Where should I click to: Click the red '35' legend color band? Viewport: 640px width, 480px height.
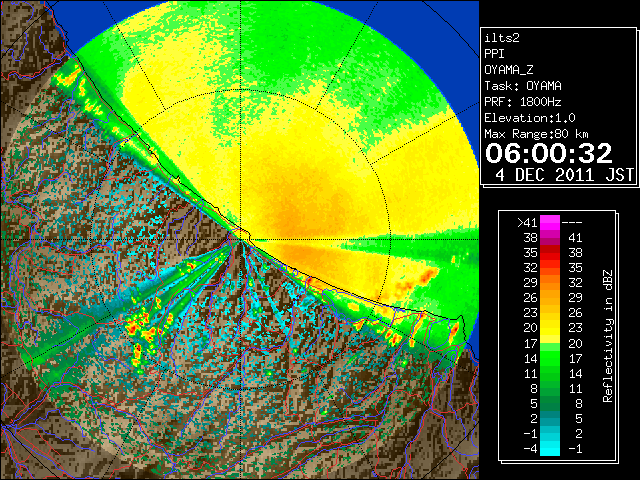(550, 253)
